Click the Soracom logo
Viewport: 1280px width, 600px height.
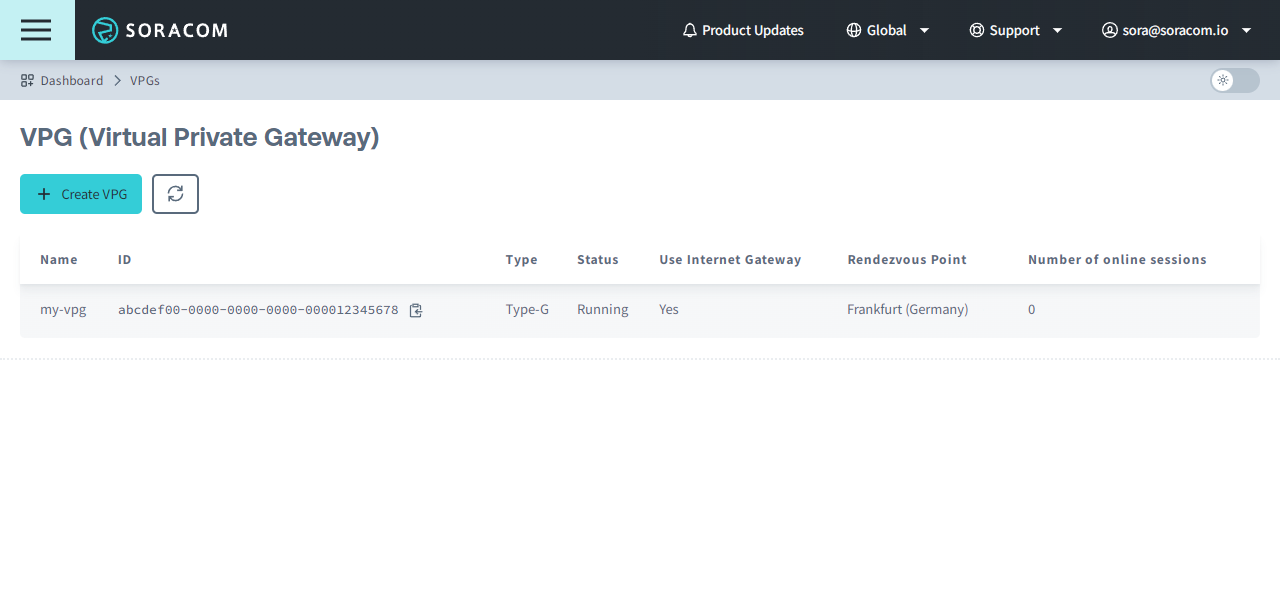pos(159,30)
